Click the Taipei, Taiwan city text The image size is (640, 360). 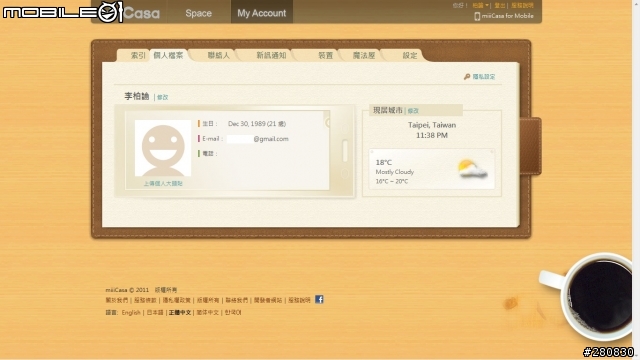tap(432, 125)
